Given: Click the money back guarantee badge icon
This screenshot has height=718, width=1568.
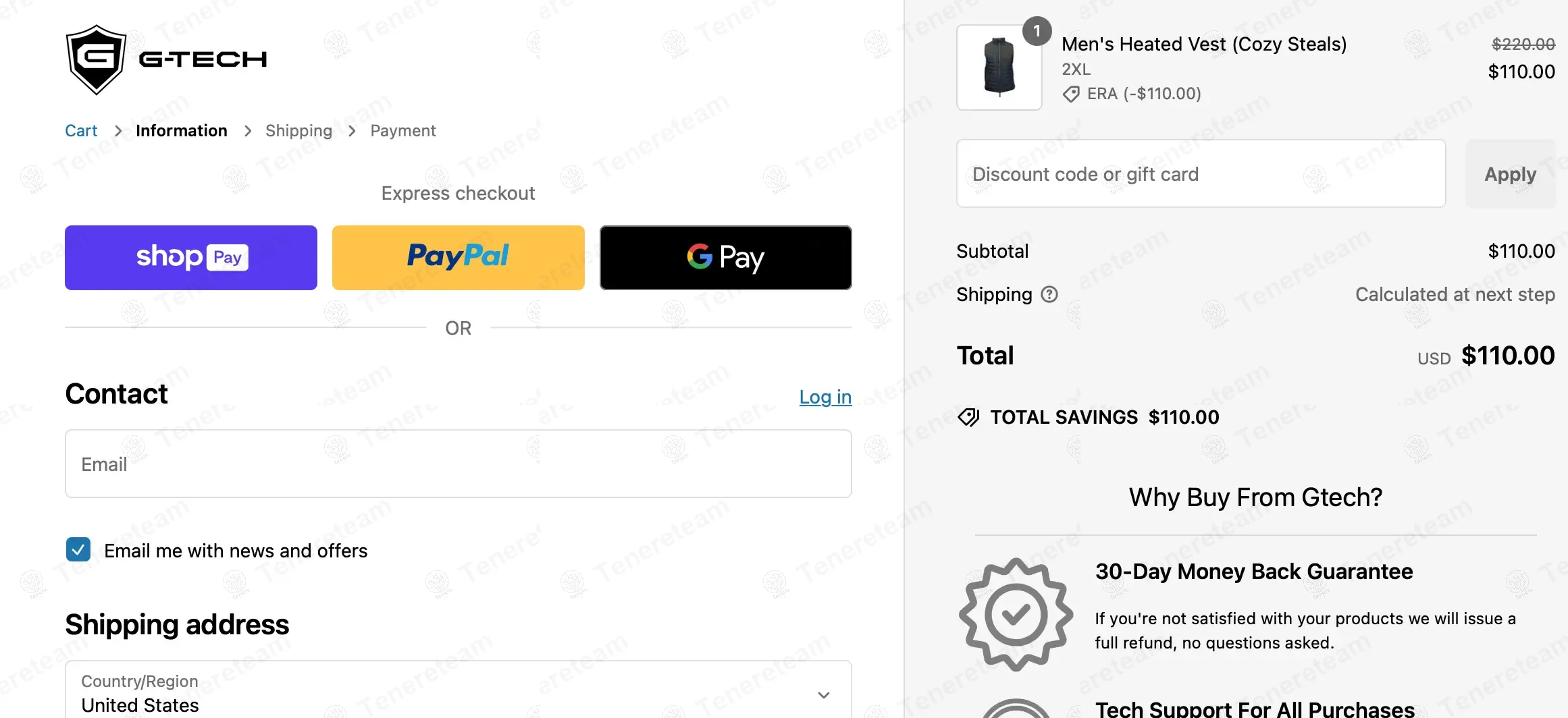Looking at the screenshot, I should tap(1015, 614).
